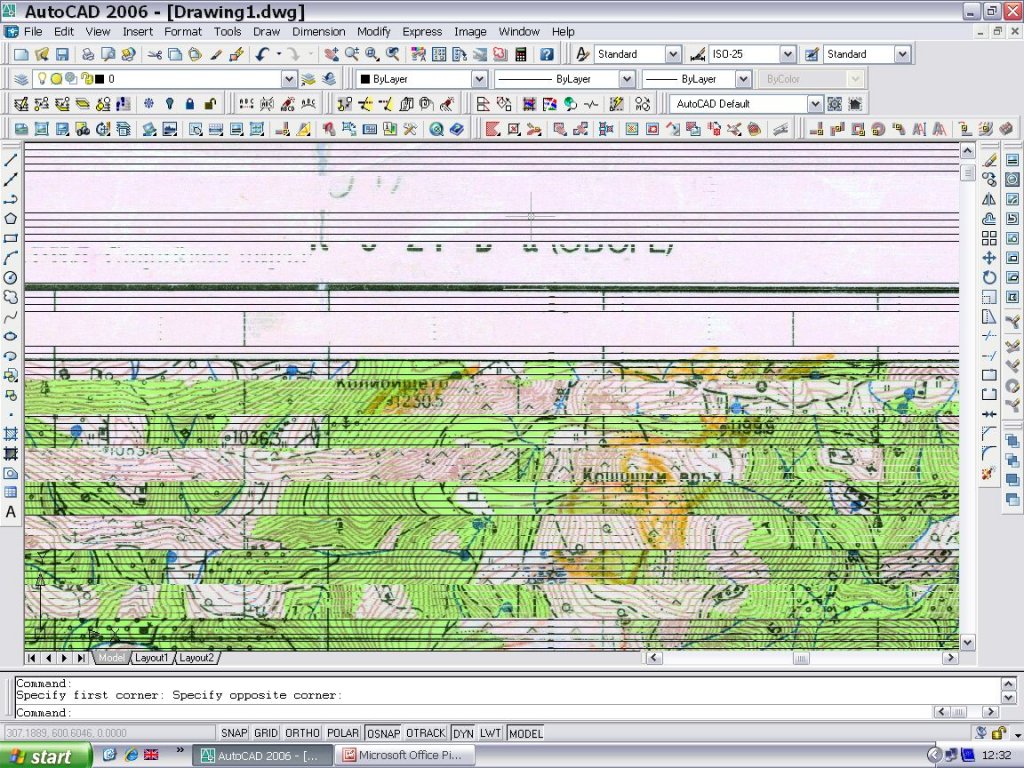Click the Help question mark icon
The width and height of the screenshot is (1024, 768).
pyautogui.click(x=547, y=54)
